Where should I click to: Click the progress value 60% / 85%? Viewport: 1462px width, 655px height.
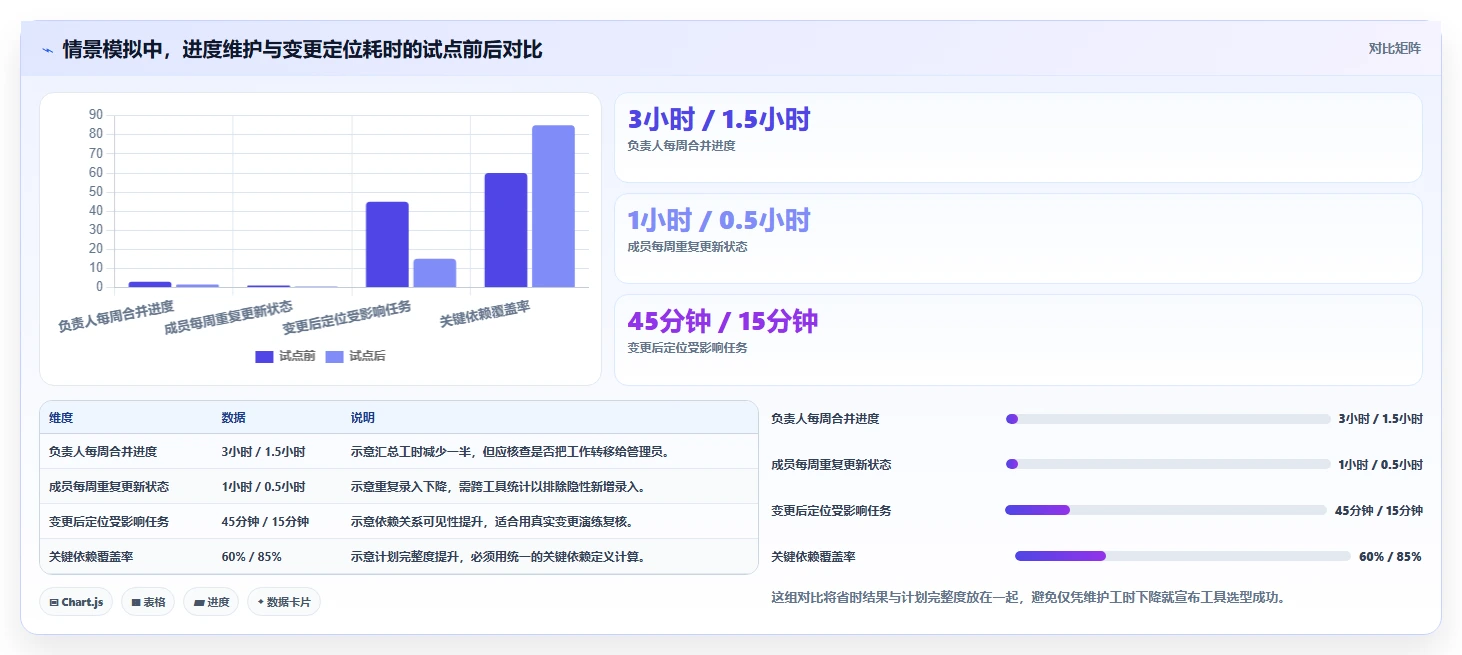[x=1390, y=557]
